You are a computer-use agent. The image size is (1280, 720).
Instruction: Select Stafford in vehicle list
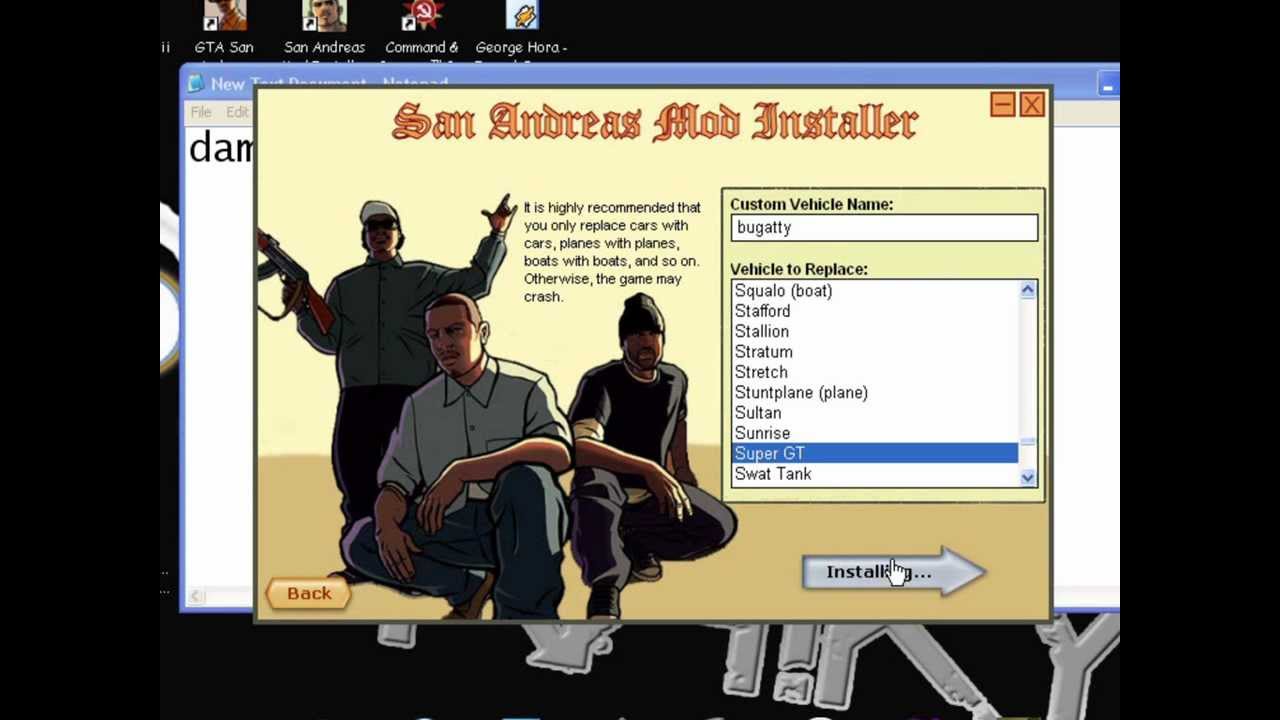tap(875, 311)
